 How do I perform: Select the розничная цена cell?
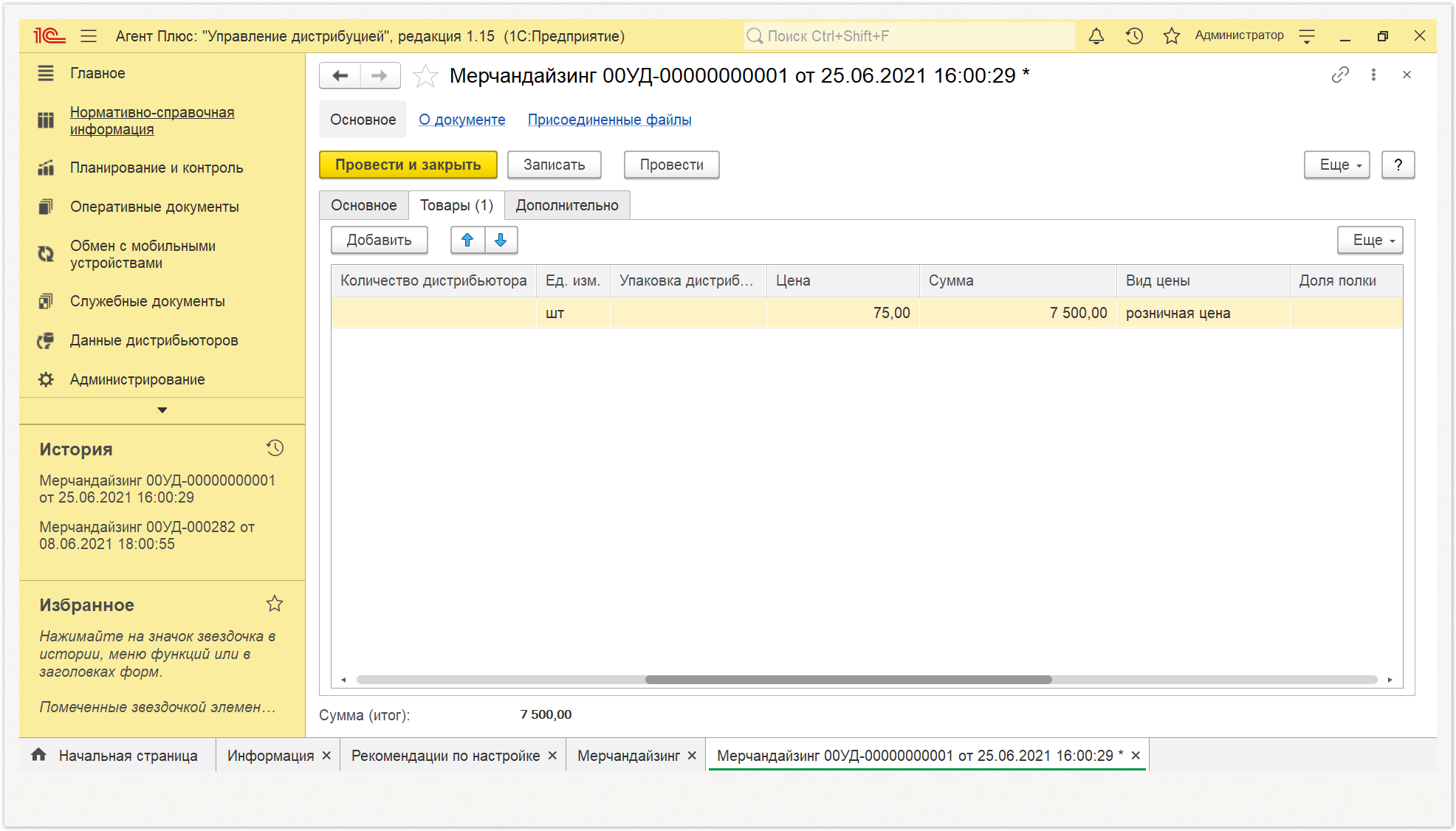1203,313
